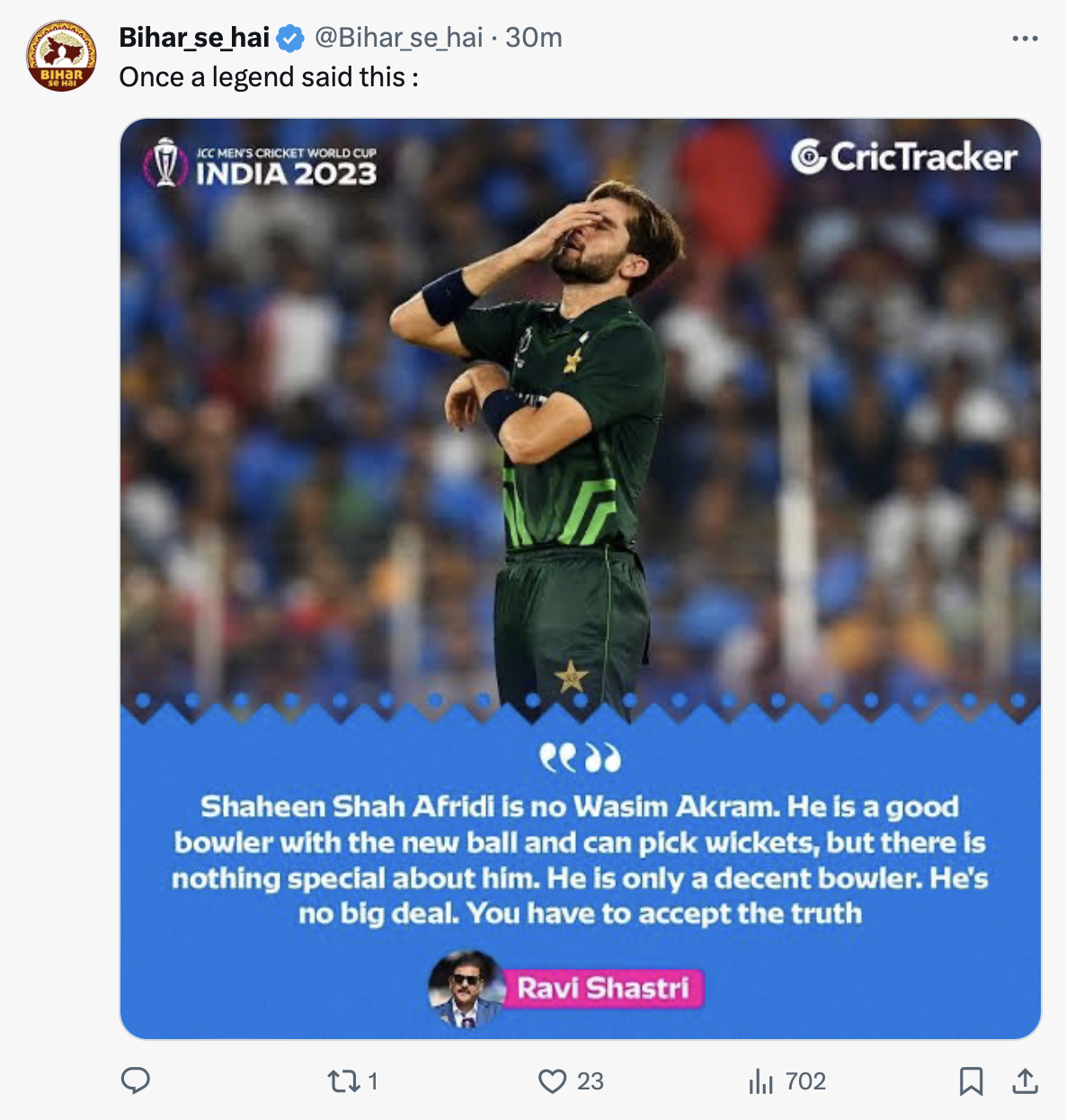
Task: Like the tweet with the heart icon
Action: (552, 1080)
